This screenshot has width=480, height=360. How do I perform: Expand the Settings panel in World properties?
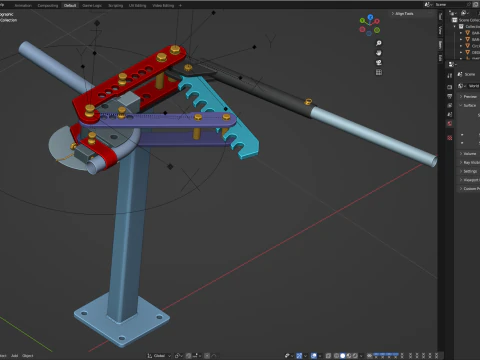tap(469, 171)
